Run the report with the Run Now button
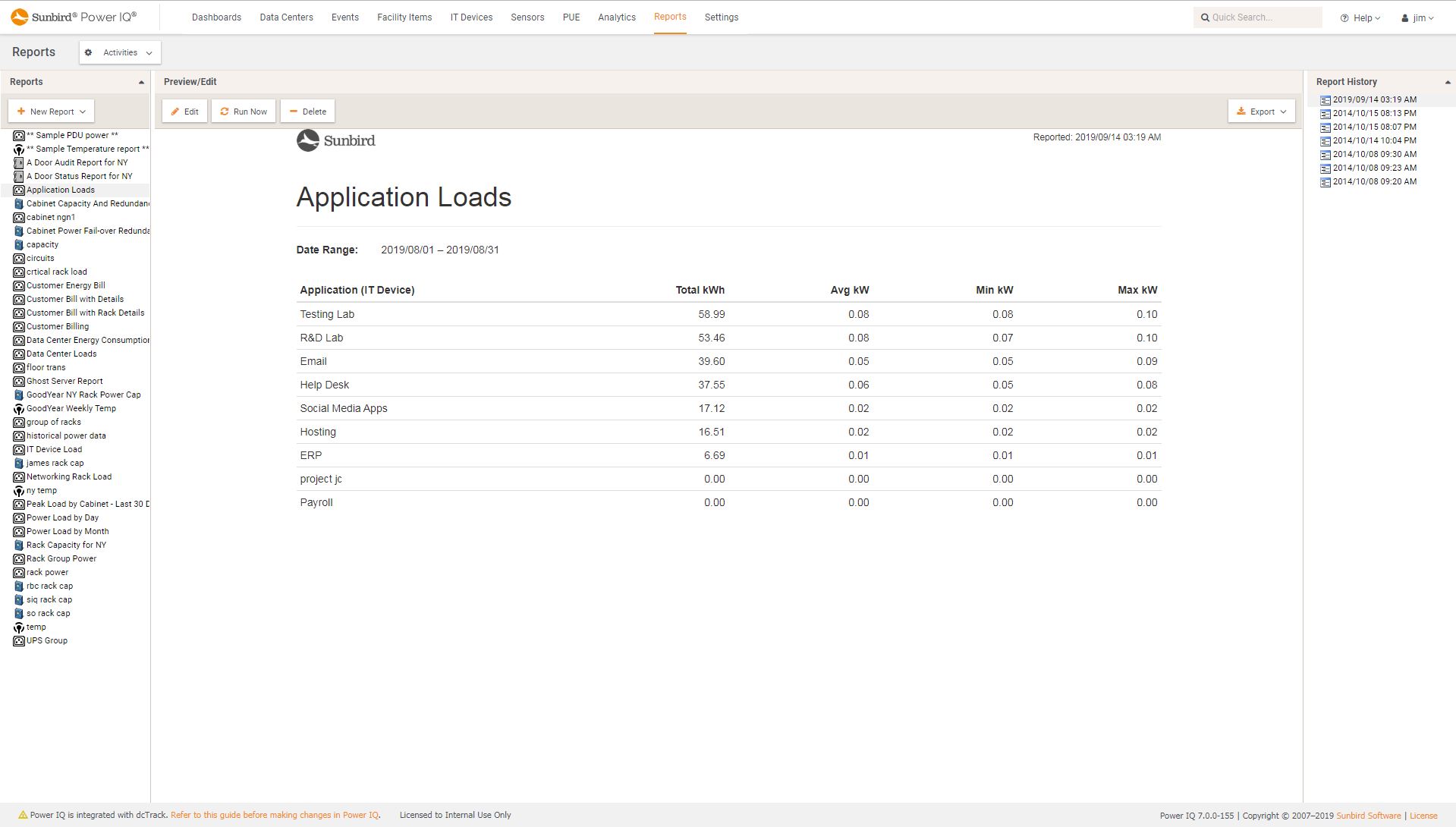1456x827 pixels. coord(243,111)
